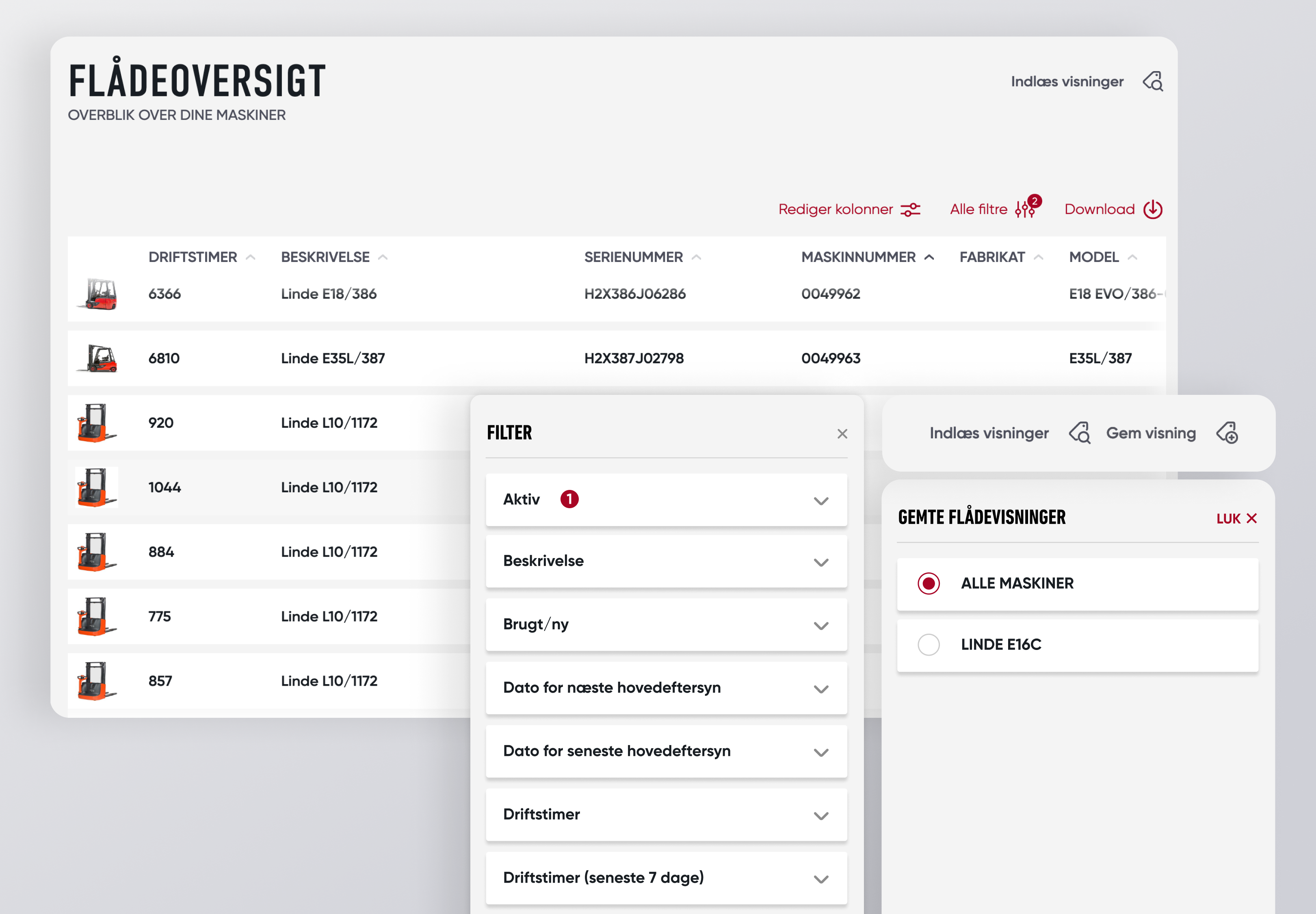Expand the Aktiv filter dropdown
Viewport: 1316px width, 914px height.
820,501
